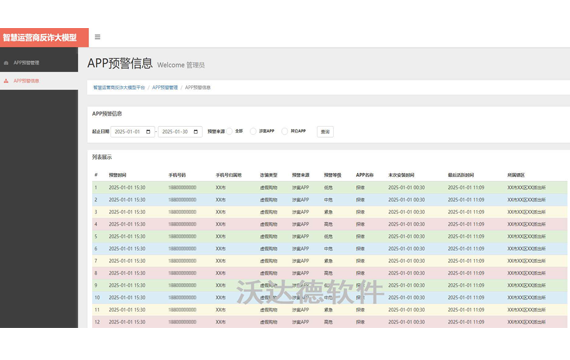Open calendar picker for end date 2025-01-30
The image size is (570, 360).
tap(196, 132)
